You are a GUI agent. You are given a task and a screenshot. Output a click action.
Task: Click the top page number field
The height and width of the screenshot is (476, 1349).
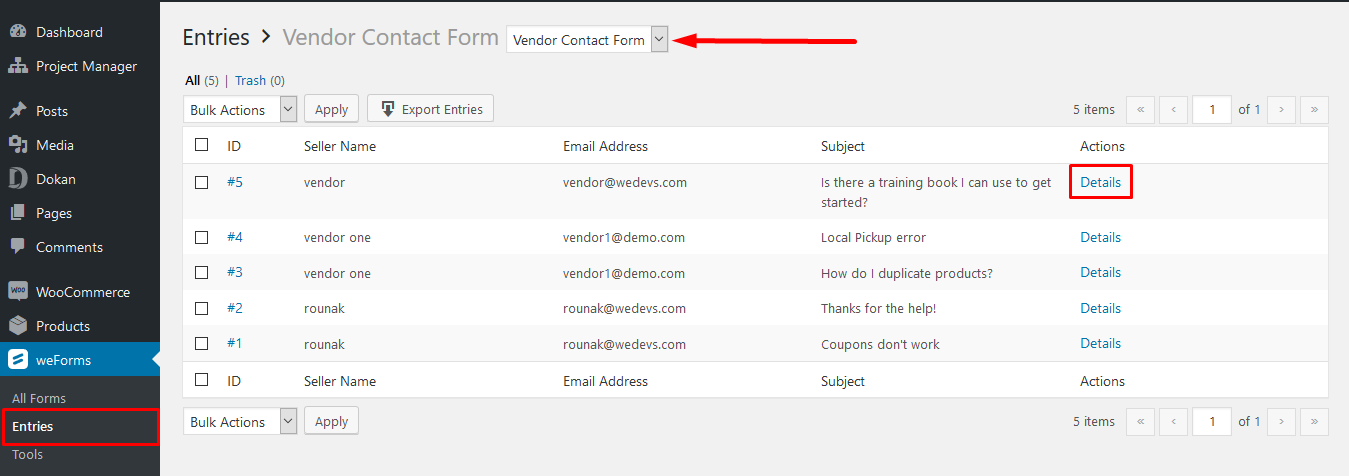coord(1212,109)
